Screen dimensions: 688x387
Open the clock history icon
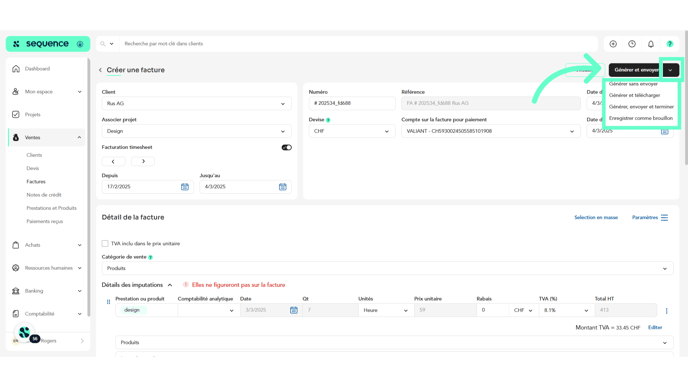click(632, 44)
